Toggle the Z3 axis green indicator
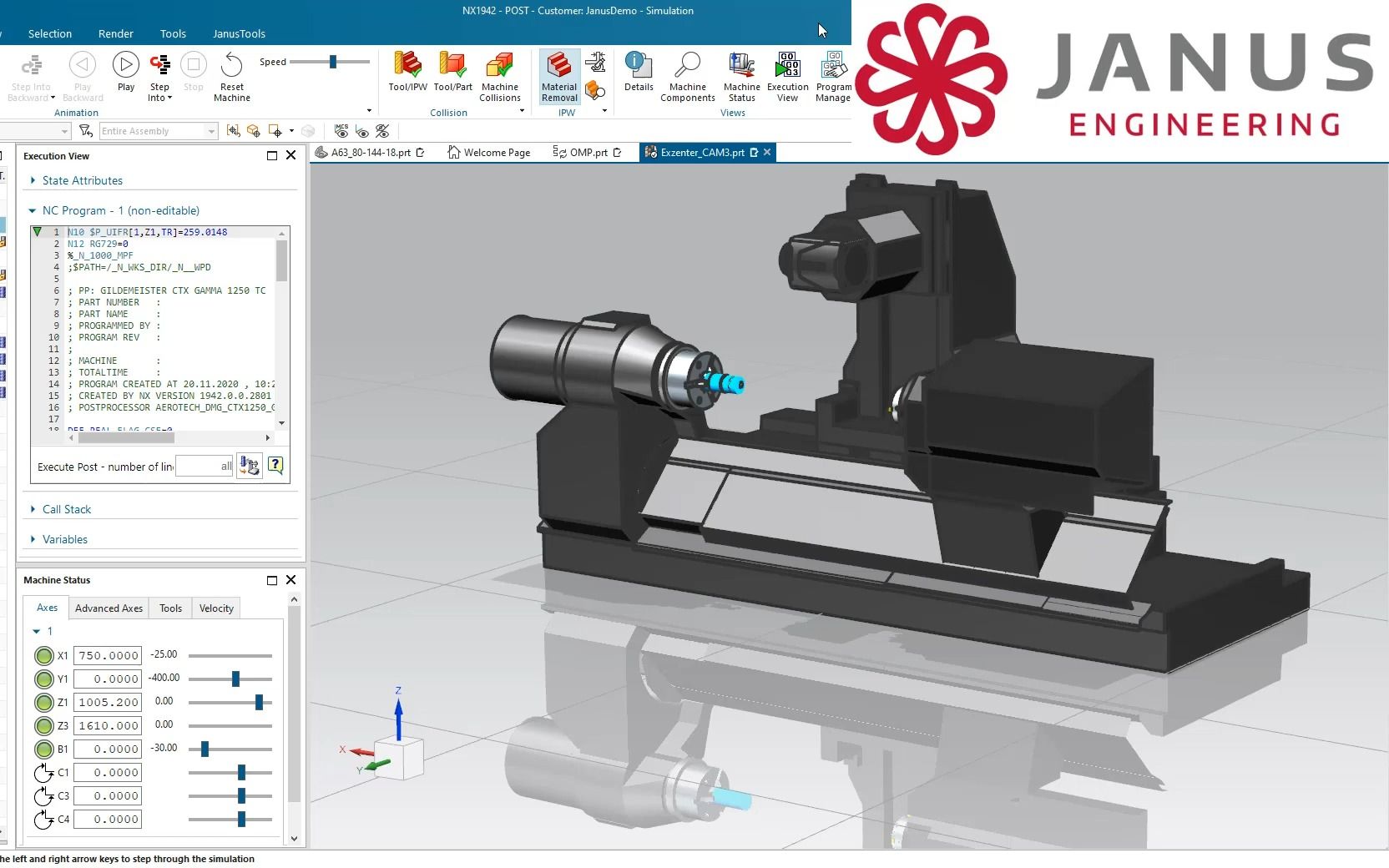 click(x=44, y=726)
